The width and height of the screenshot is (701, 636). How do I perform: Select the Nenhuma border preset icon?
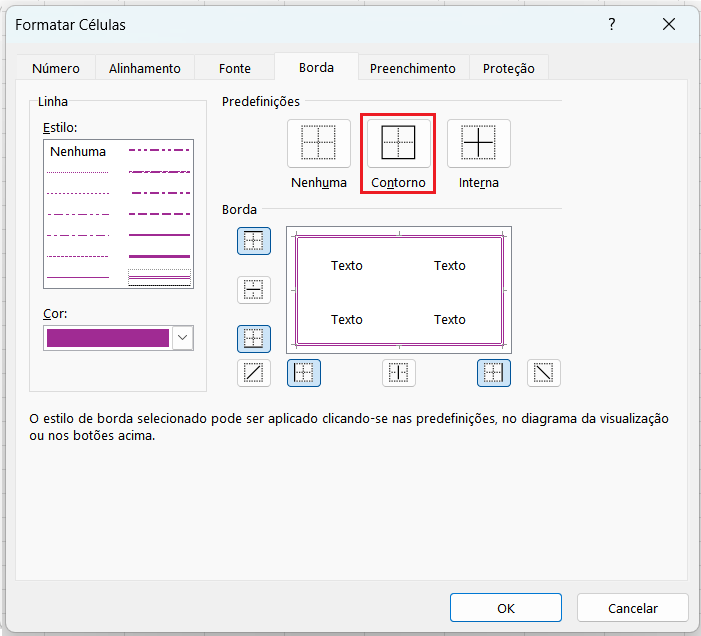pos(318,143)
